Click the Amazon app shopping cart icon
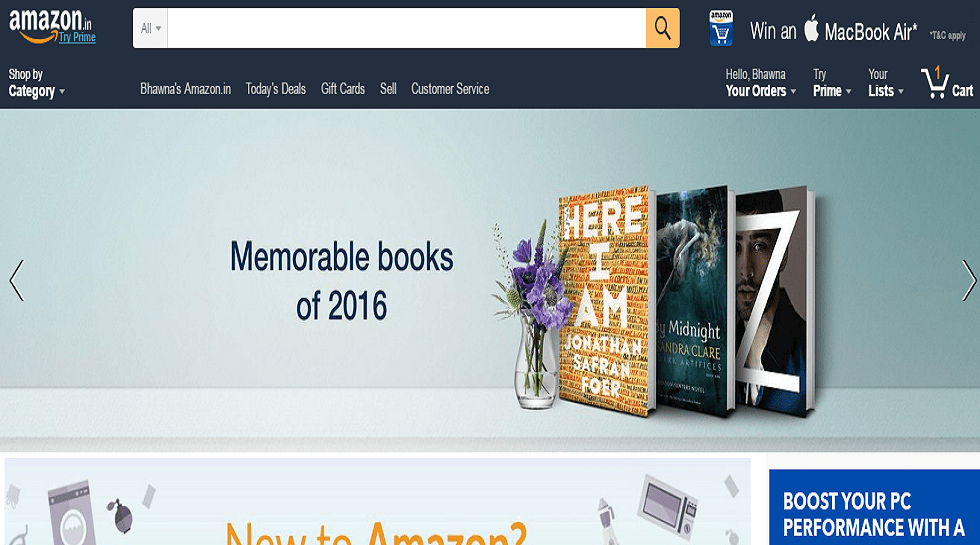 (721, 28)
